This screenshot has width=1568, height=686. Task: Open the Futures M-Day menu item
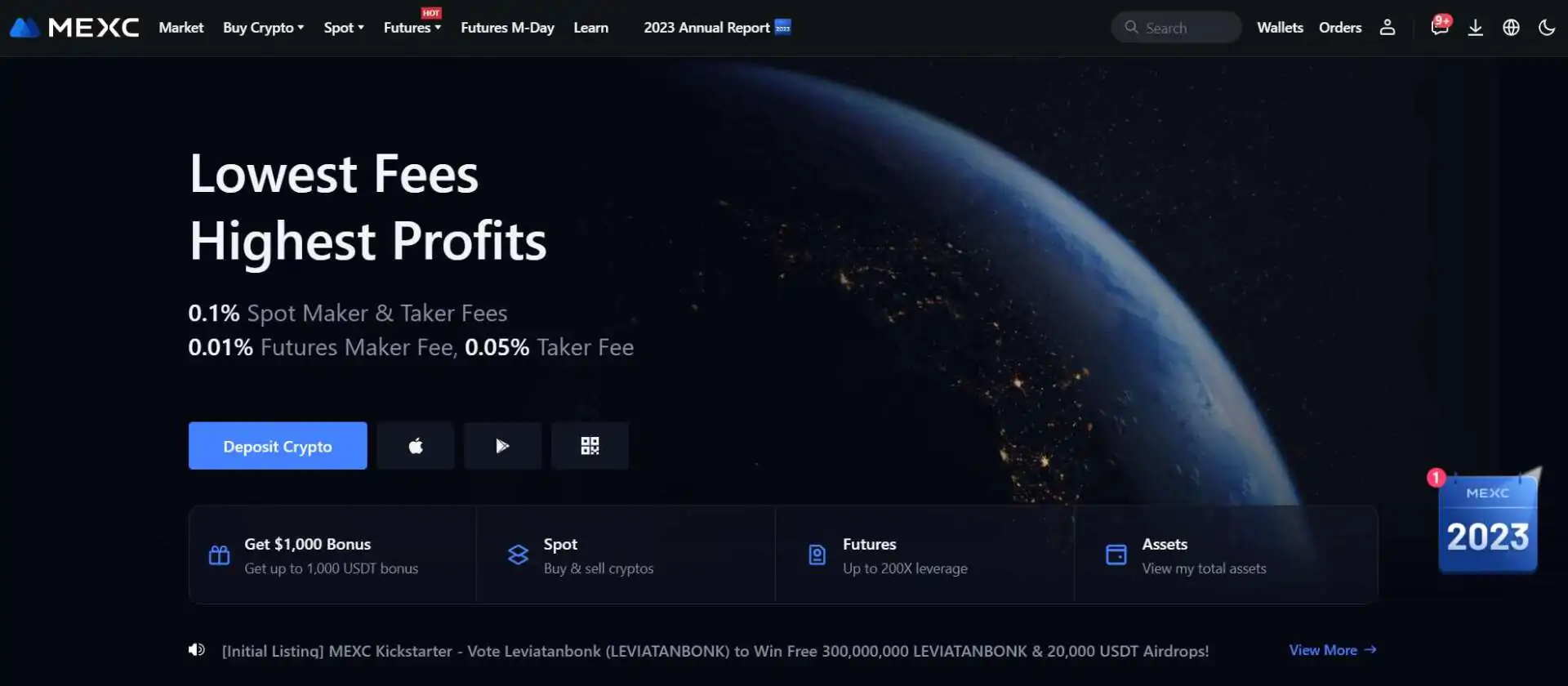point(508,28)
